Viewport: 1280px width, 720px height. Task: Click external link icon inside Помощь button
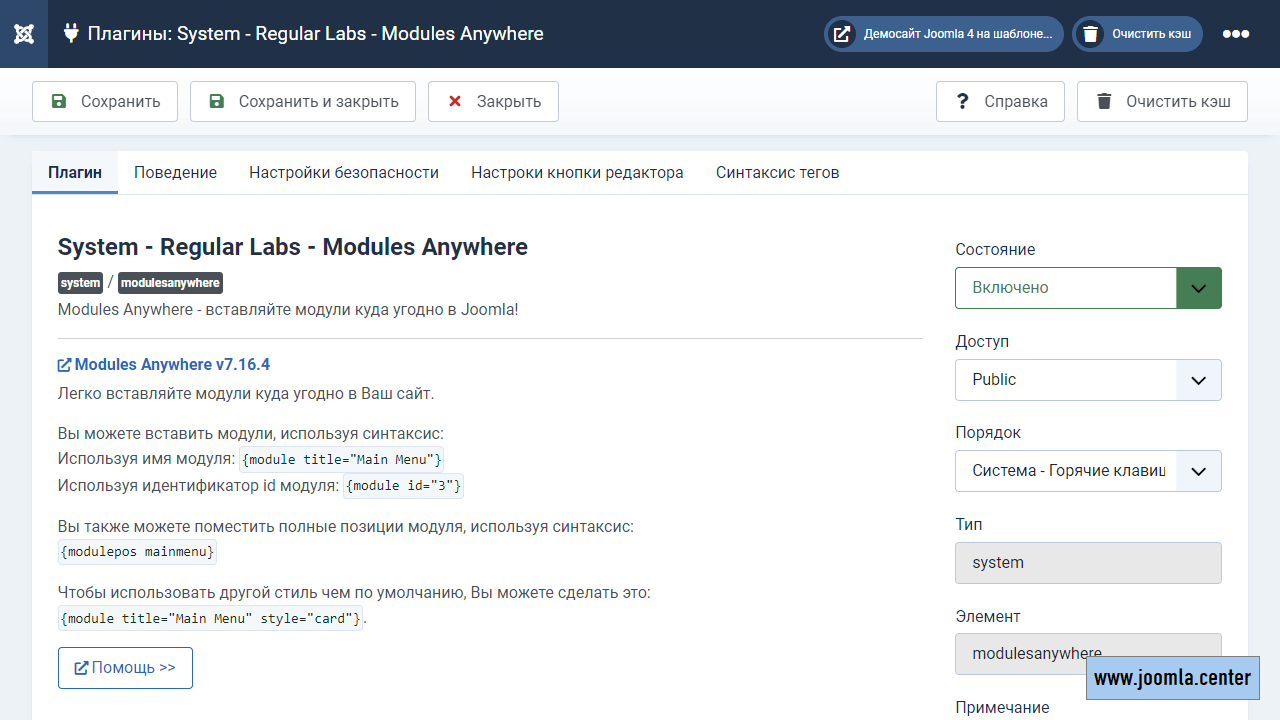tap(82, 667)
